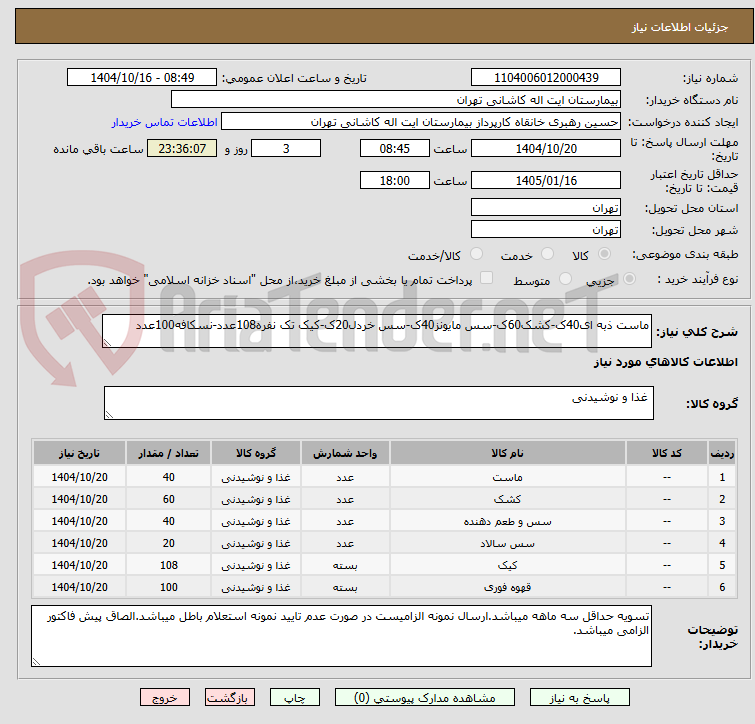This screenshot has height=724, width=755.
Task: Click the 'پاسخ به نیاز' button
Action: tap(579, 697)
